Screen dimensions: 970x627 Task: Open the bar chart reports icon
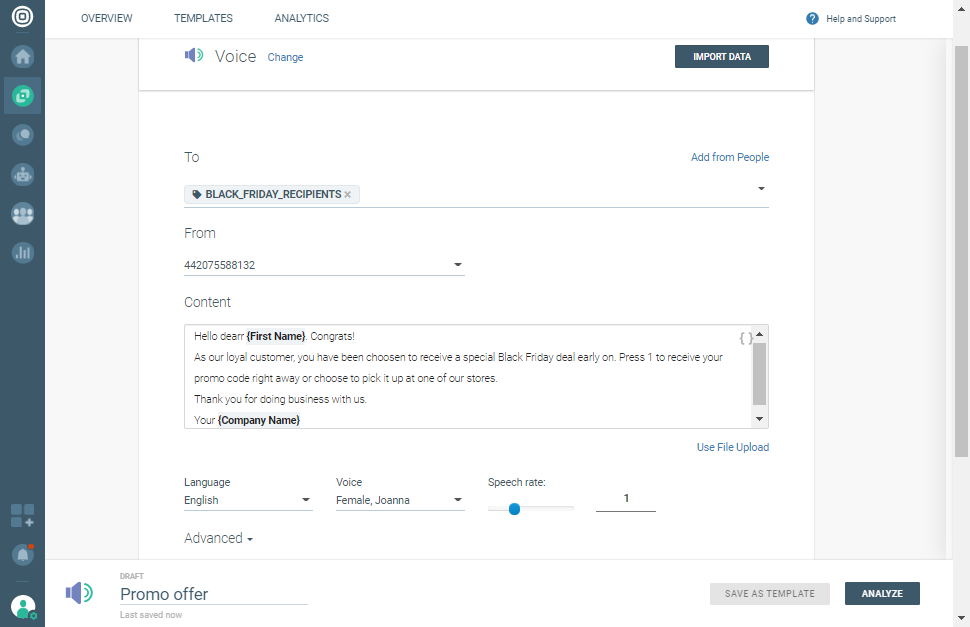pos(22,252)
